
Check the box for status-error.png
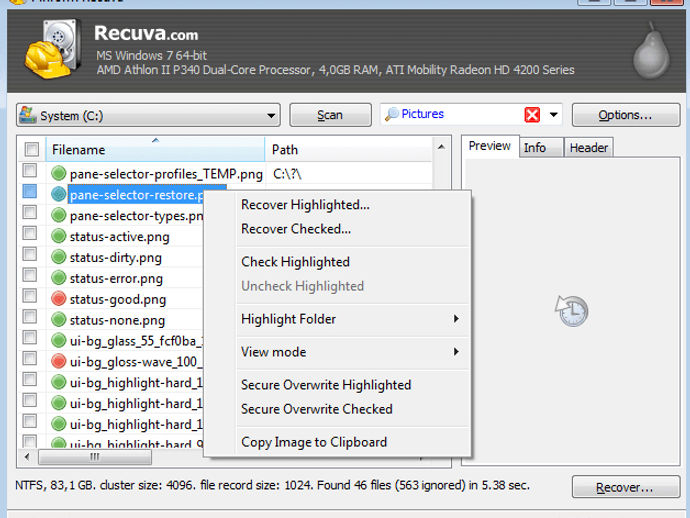30,275
